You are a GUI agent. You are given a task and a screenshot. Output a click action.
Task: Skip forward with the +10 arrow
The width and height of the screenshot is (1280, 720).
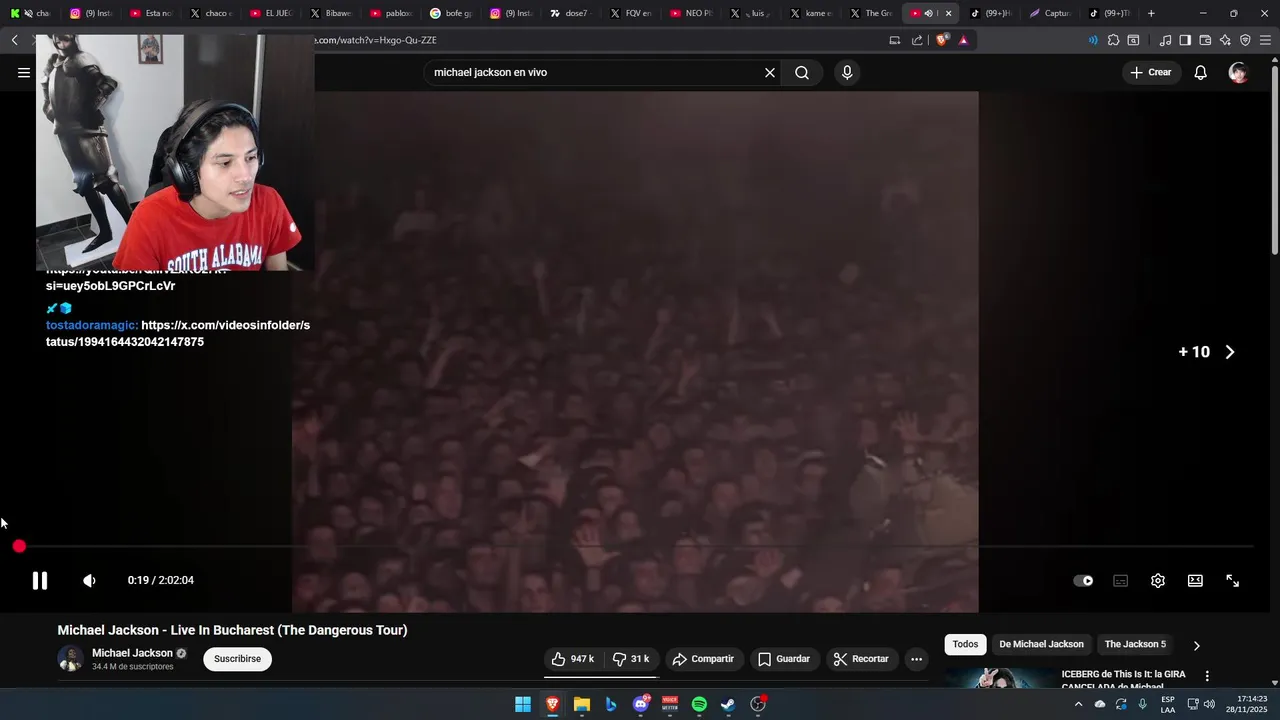tap(1230, 352)
